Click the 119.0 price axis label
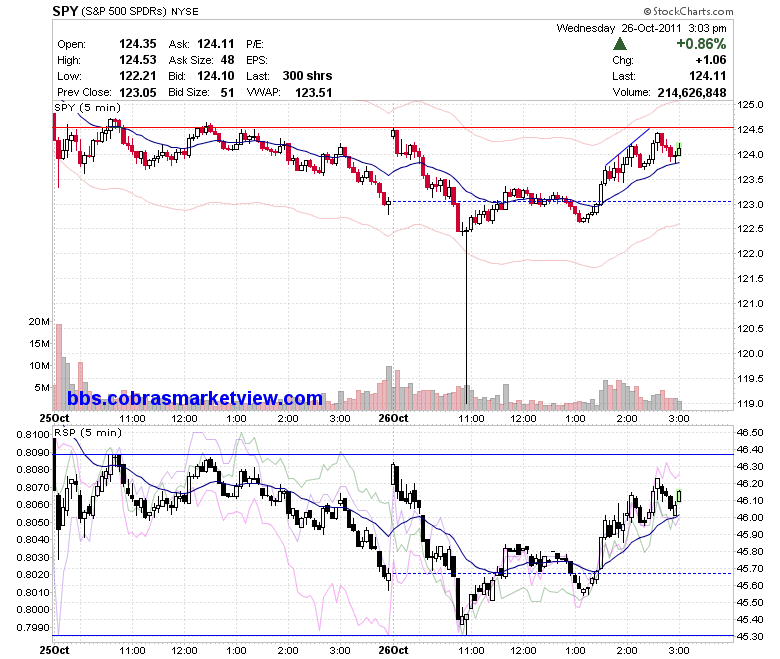 pyautogui.click(x=750, y=403)
